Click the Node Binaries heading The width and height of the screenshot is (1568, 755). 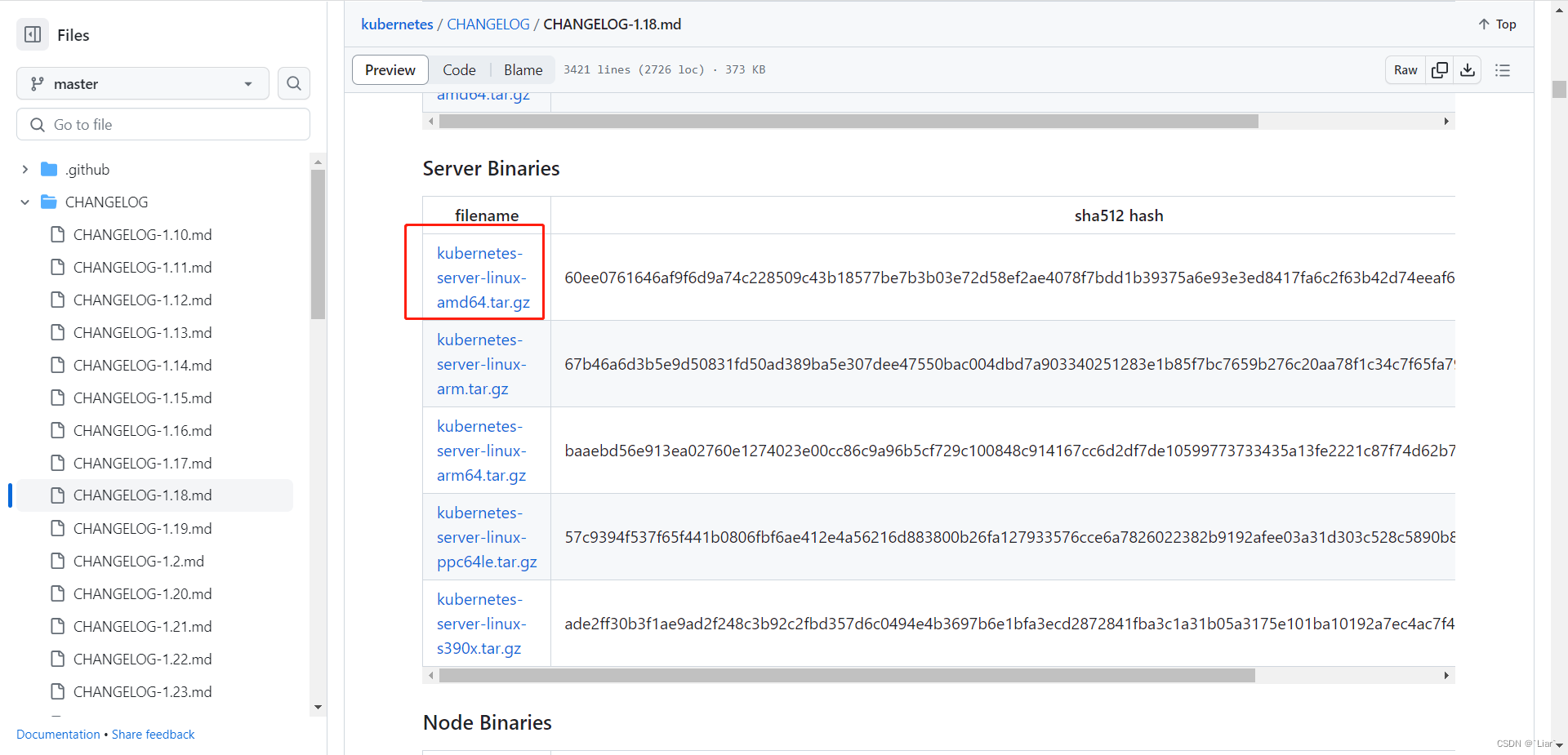click(x=488, y=722)
